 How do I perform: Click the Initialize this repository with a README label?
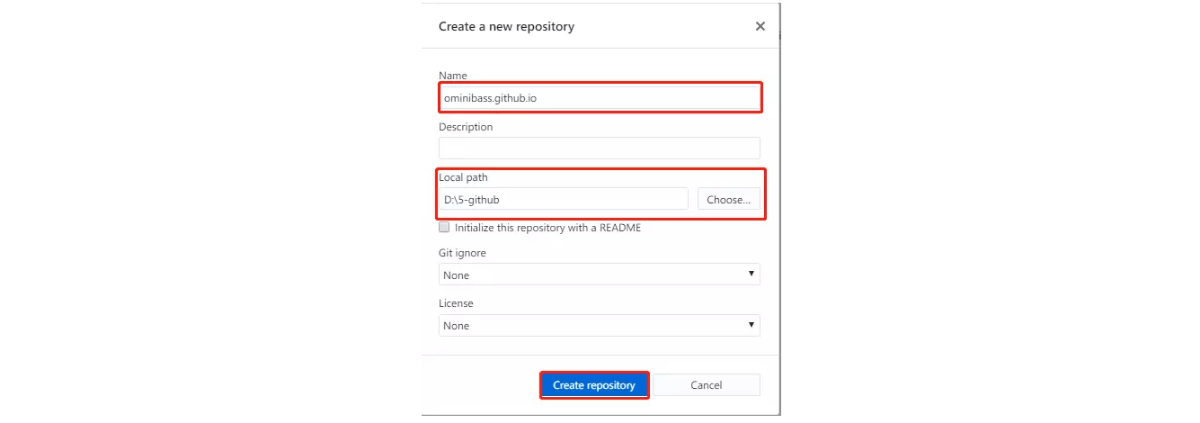(548, 227)
